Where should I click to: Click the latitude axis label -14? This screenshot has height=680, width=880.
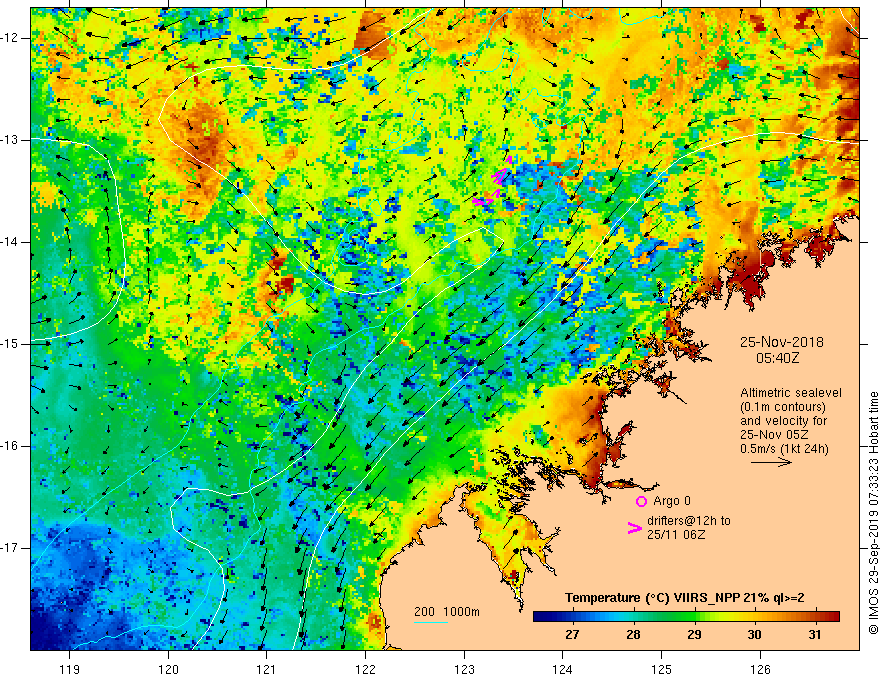(10, 242)
